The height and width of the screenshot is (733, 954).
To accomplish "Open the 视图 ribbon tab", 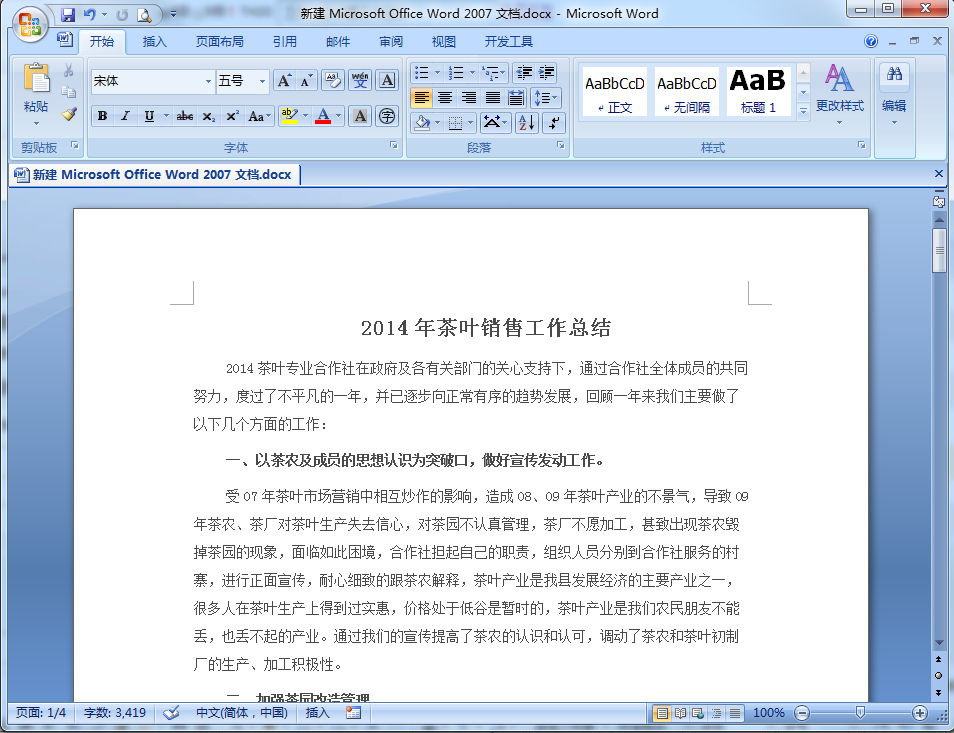I will click(x=444, y=41).
